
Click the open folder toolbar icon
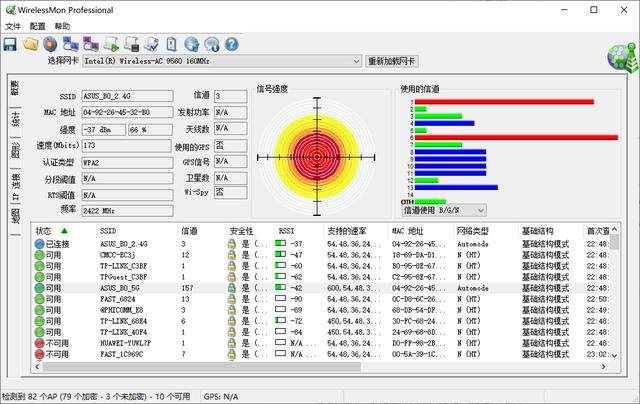click(x=30, y=44)
